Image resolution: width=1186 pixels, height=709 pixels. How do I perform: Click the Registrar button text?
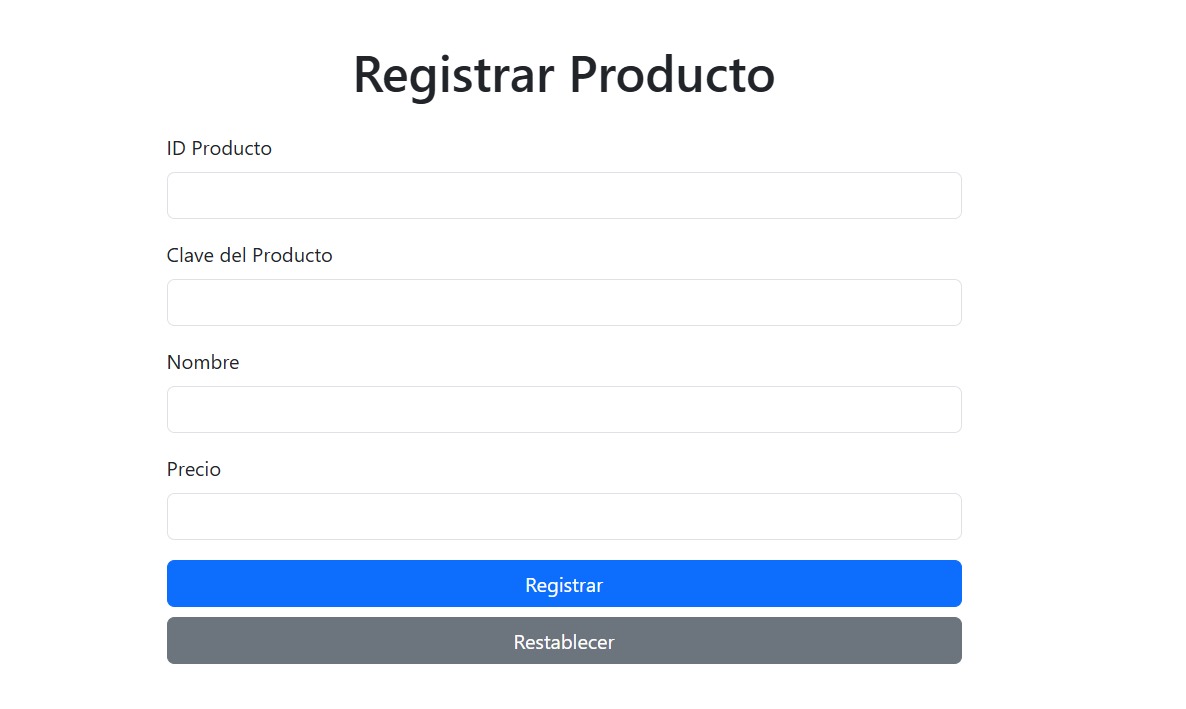tap(563, 584)
